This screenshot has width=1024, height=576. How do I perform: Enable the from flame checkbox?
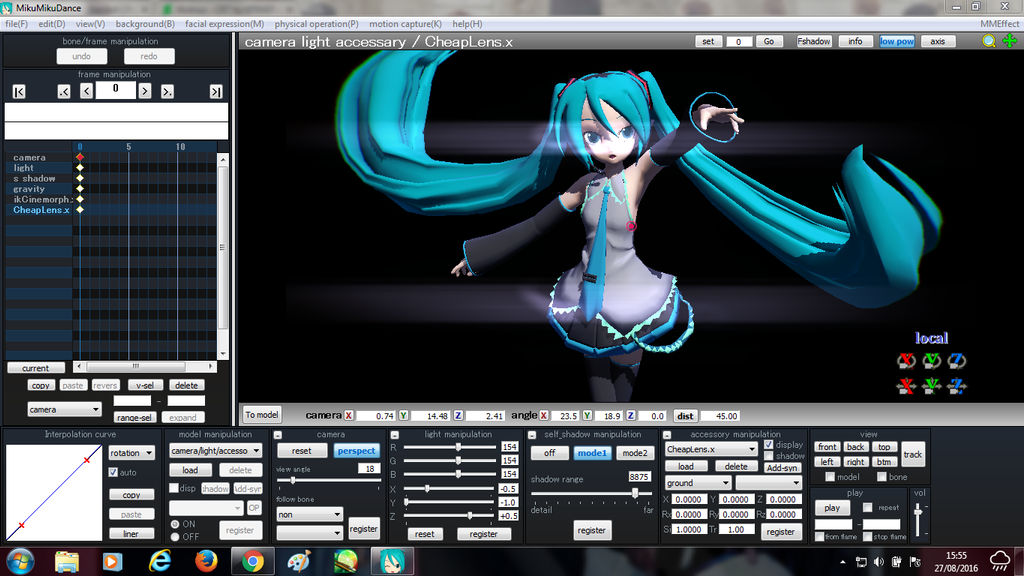820,537
